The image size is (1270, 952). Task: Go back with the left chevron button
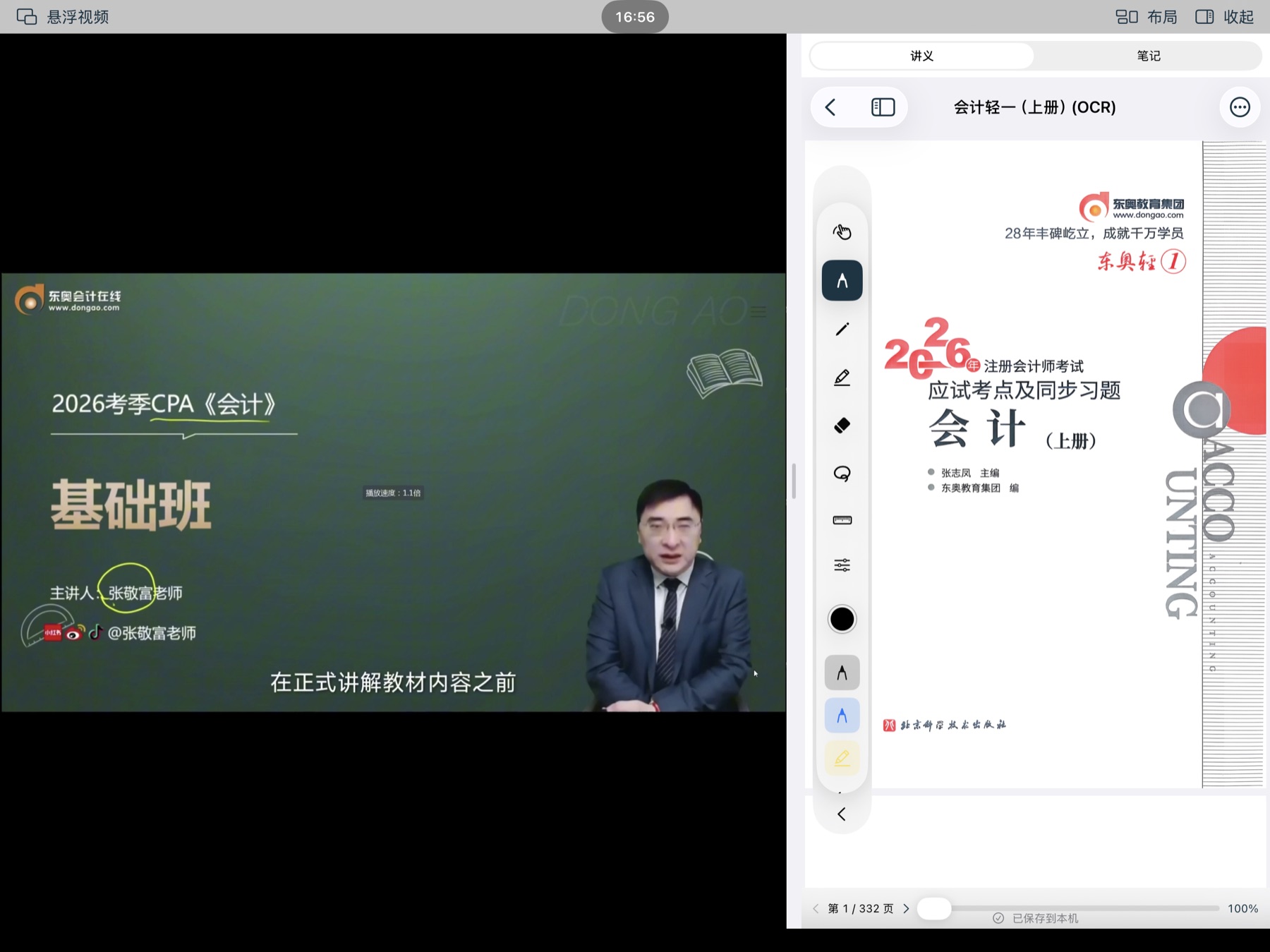click(x=830, y=107)
